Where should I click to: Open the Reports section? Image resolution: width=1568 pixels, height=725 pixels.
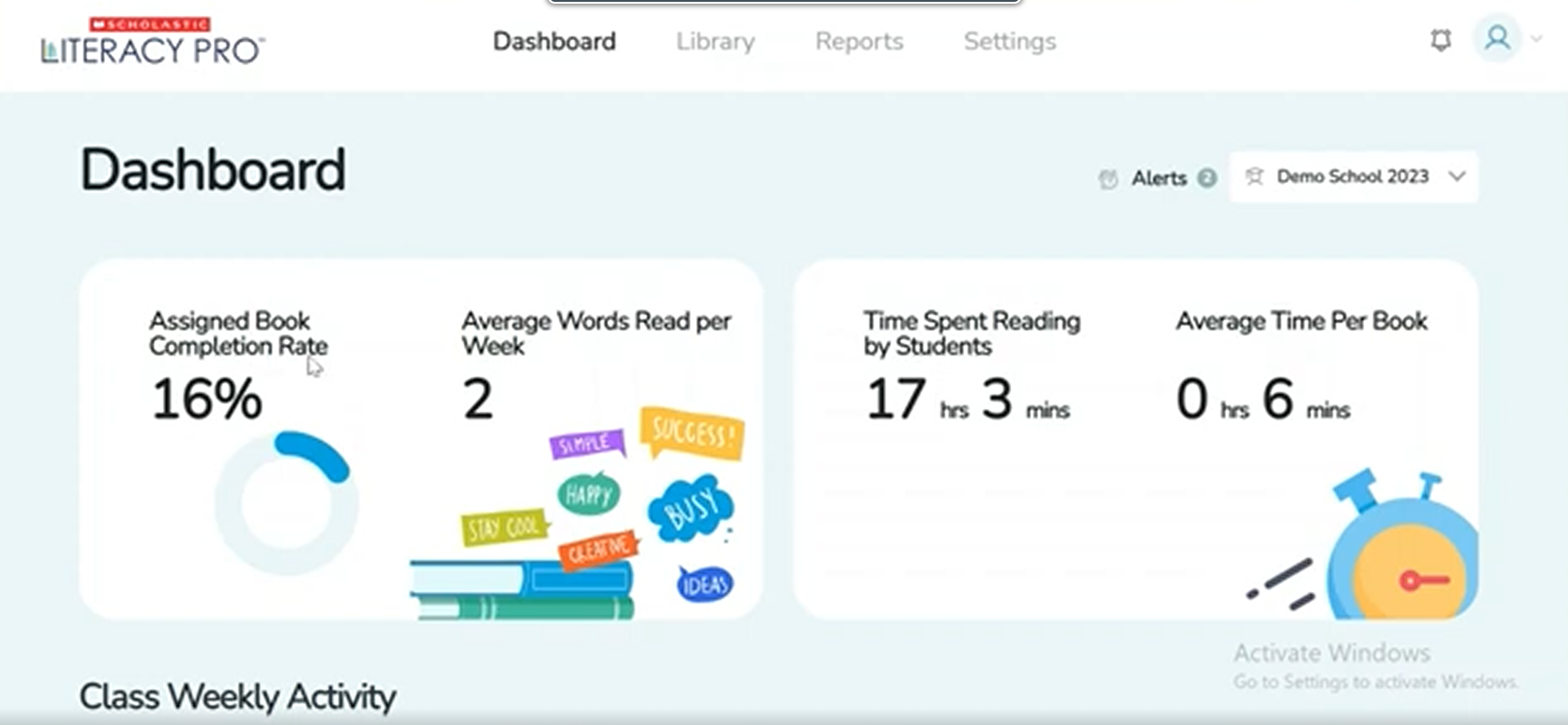[859, 41]
